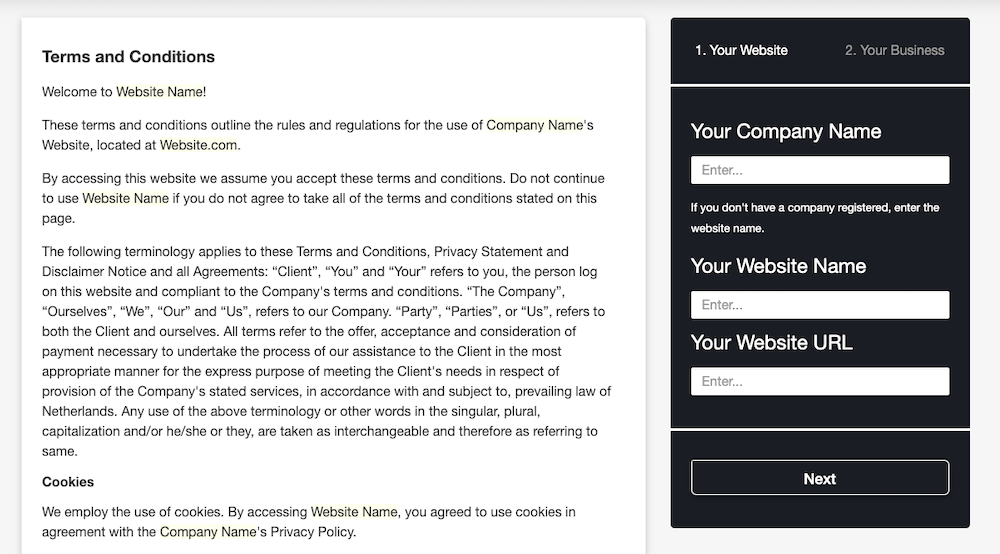Screen dimensions: 1000x554
Task: Select the "1. Your Website" step tab
Action: tap(741, 50)
